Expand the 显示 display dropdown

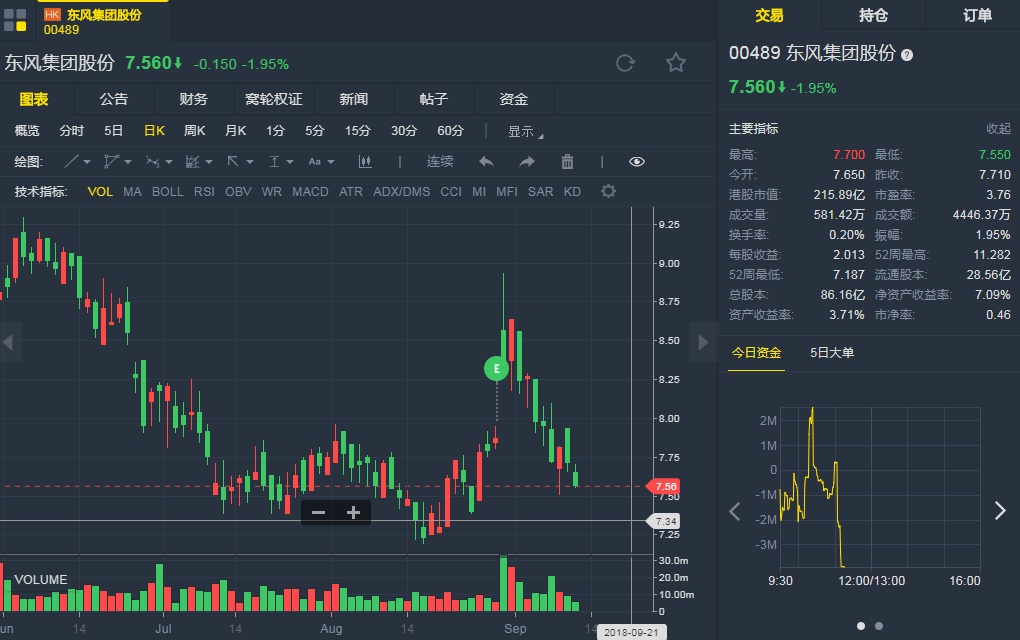[x=525, y=131]
